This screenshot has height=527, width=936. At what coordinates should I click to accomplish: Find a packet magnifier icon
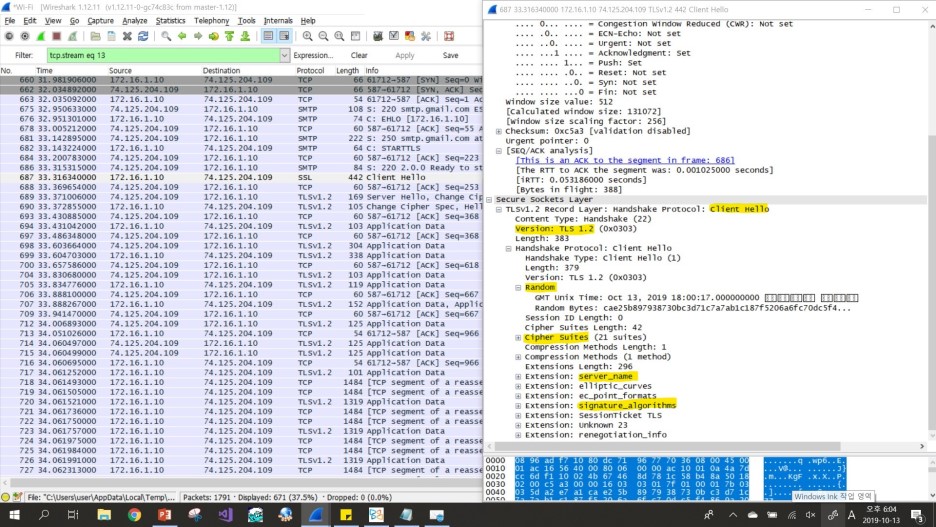(x=166, y=36)
